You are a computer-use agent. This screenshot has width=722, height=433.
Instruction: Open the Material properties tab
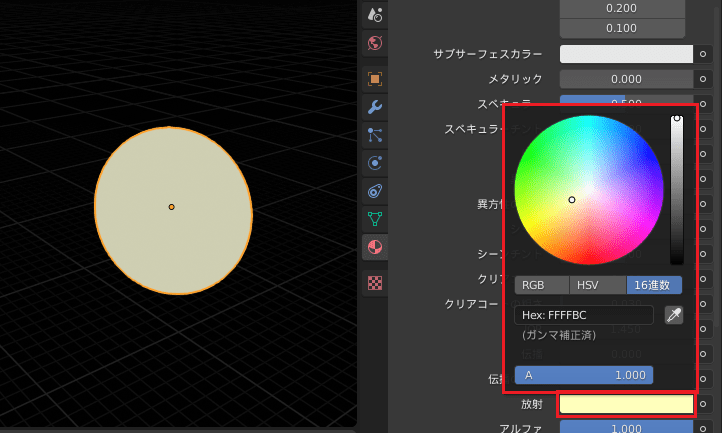tap(375, 247)
